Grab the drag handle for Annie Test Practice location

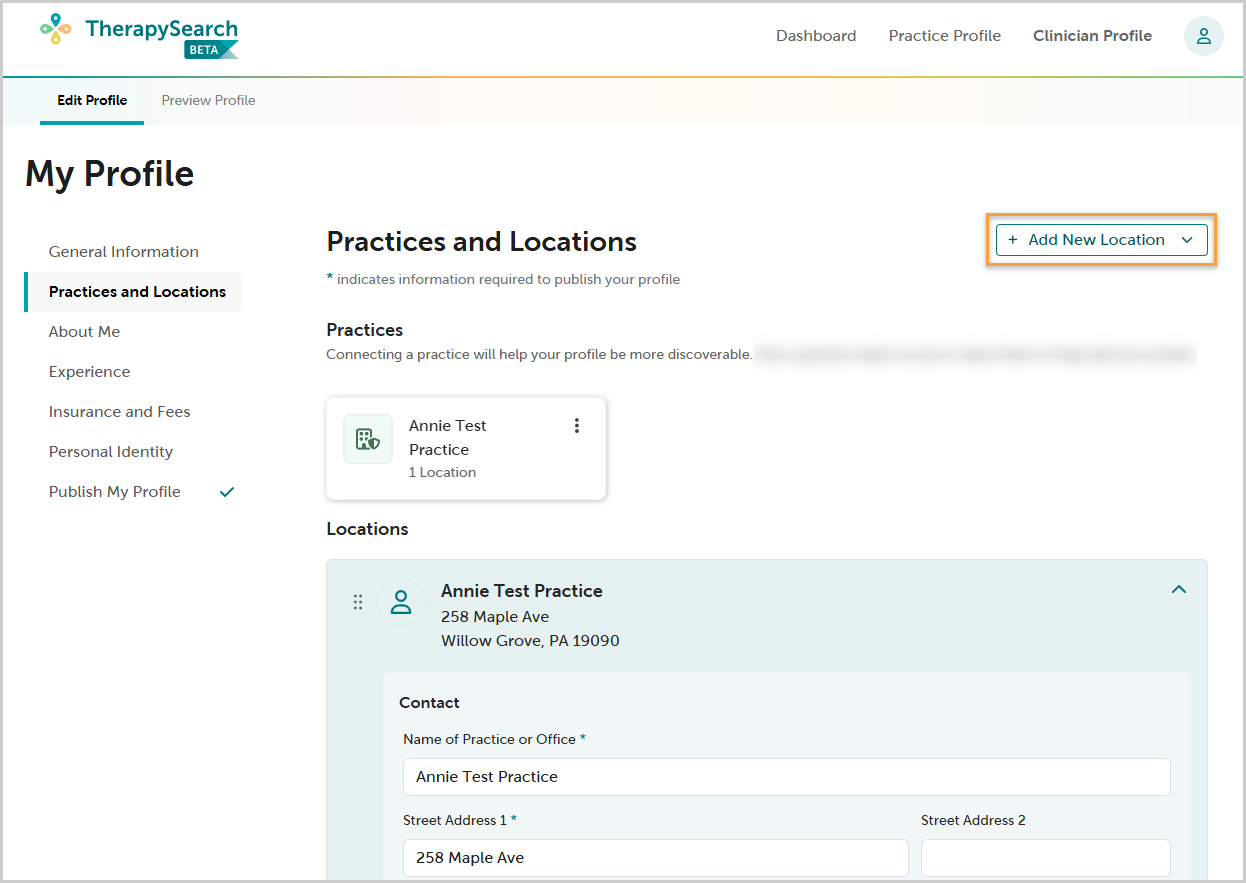(358, 602)
